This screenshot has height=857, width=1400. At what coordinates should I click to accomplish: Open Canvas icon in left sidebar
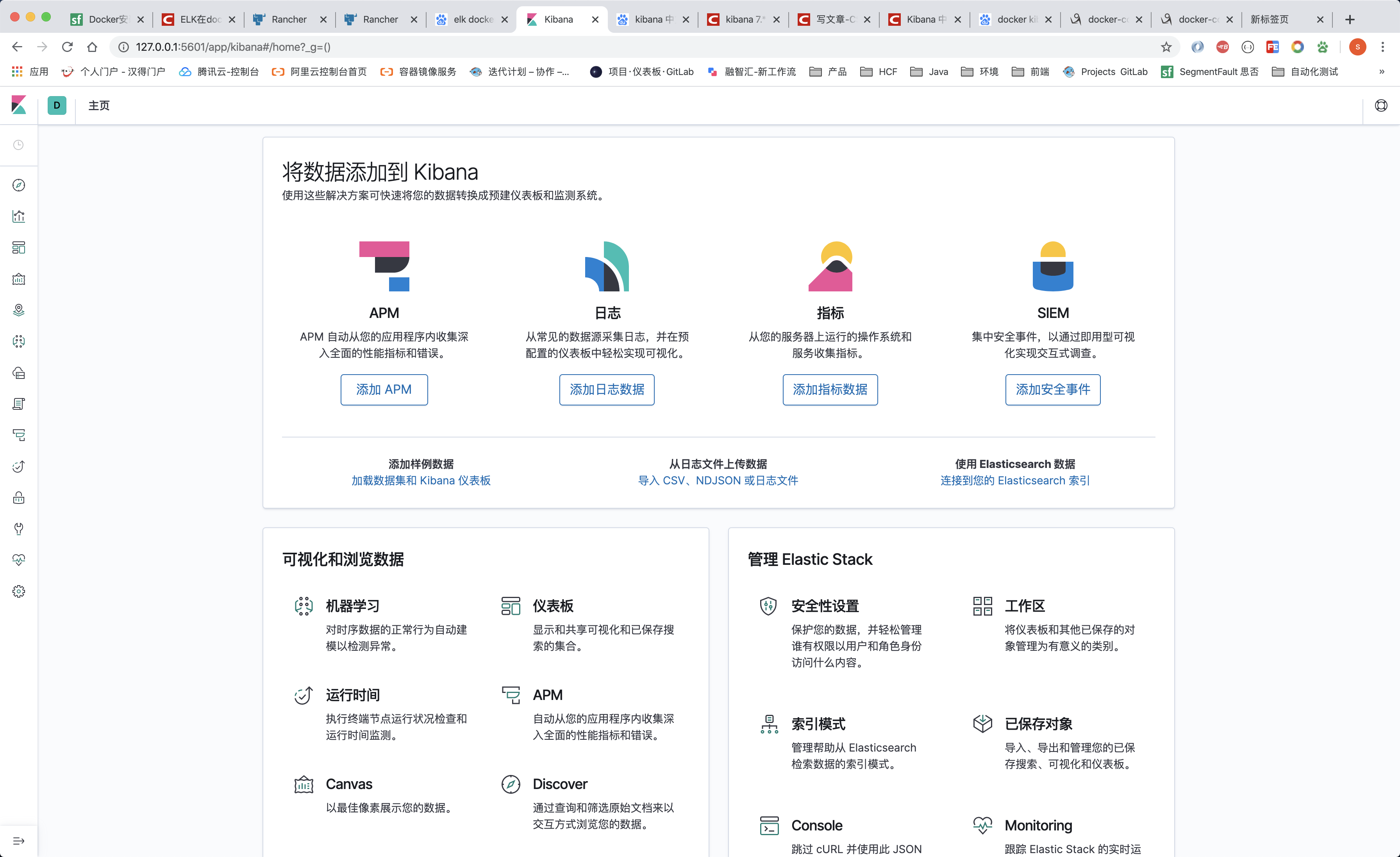[x=19, y=279]
